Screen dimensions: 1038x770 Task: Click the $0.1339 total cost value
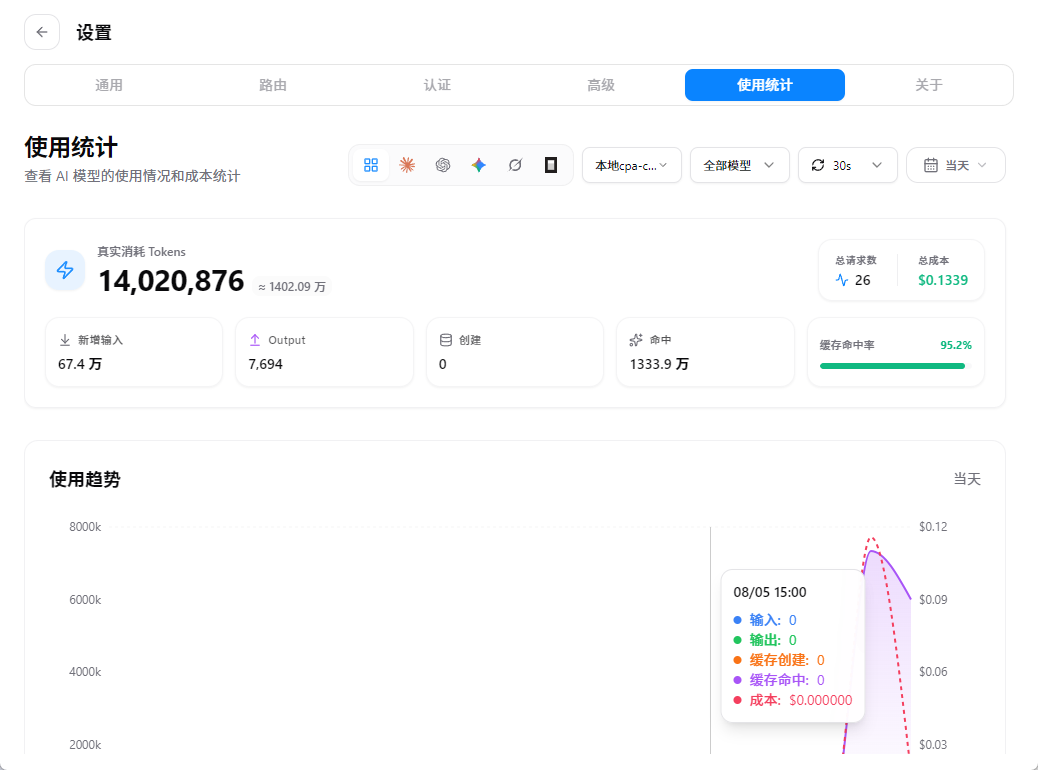tap(943, 280)
